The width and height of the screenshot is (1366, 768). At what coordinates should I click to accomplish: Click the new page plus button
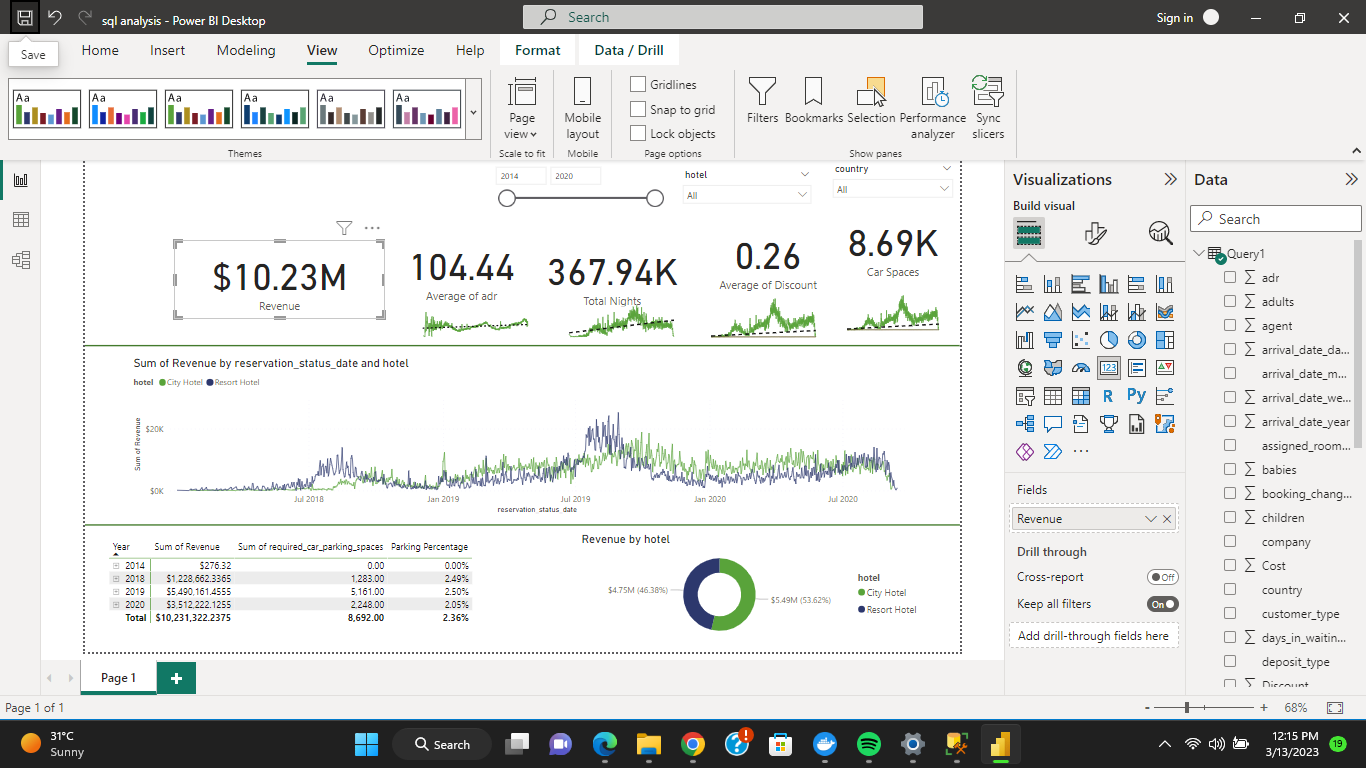point(176,677)
